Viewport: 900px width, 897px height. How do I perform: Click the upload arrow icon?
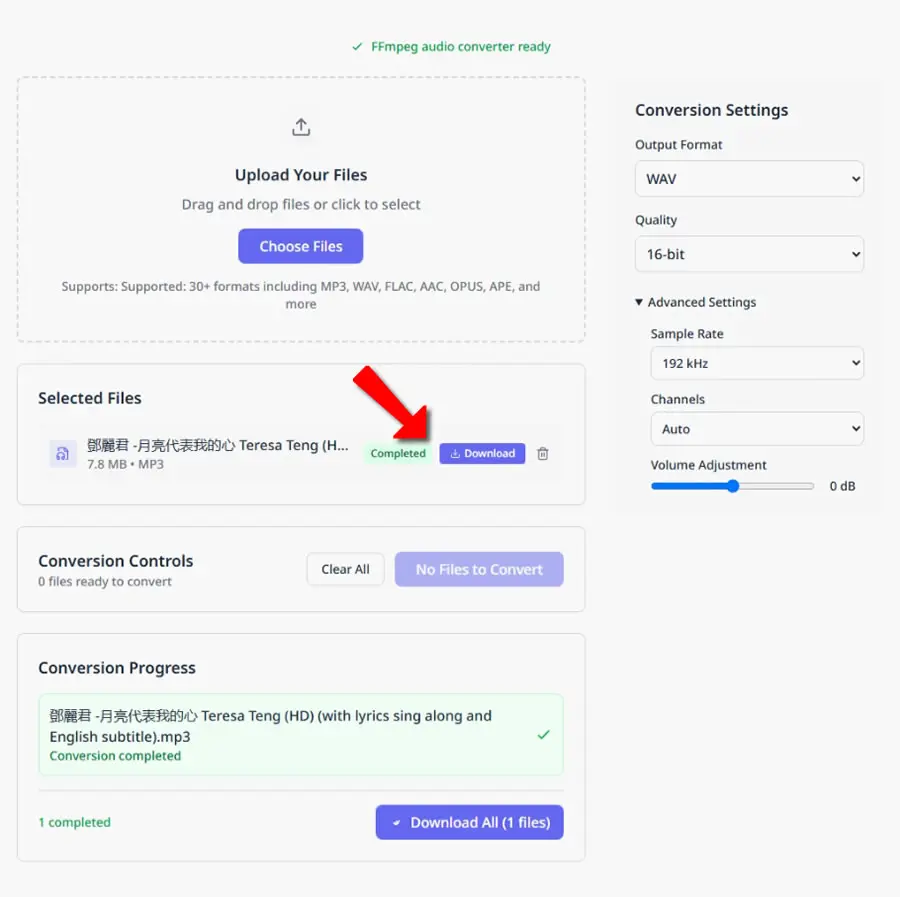[x=301, y=127]
